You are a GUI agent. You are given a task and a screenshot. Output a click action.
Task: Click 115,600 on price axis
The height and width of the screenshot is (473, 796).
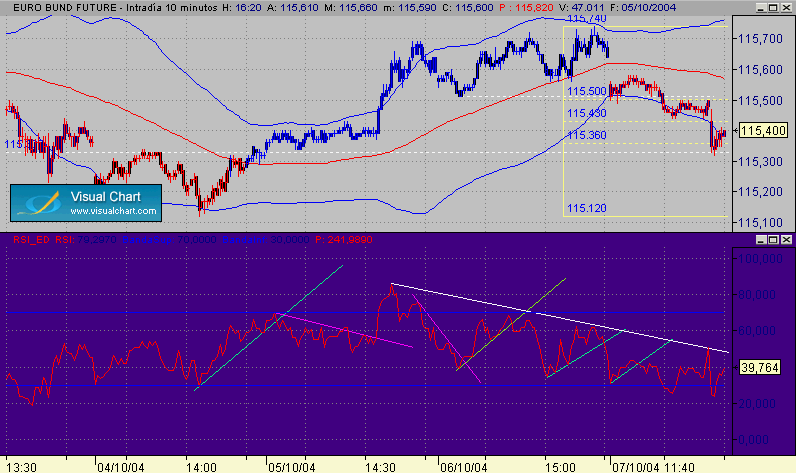(760, 70)
